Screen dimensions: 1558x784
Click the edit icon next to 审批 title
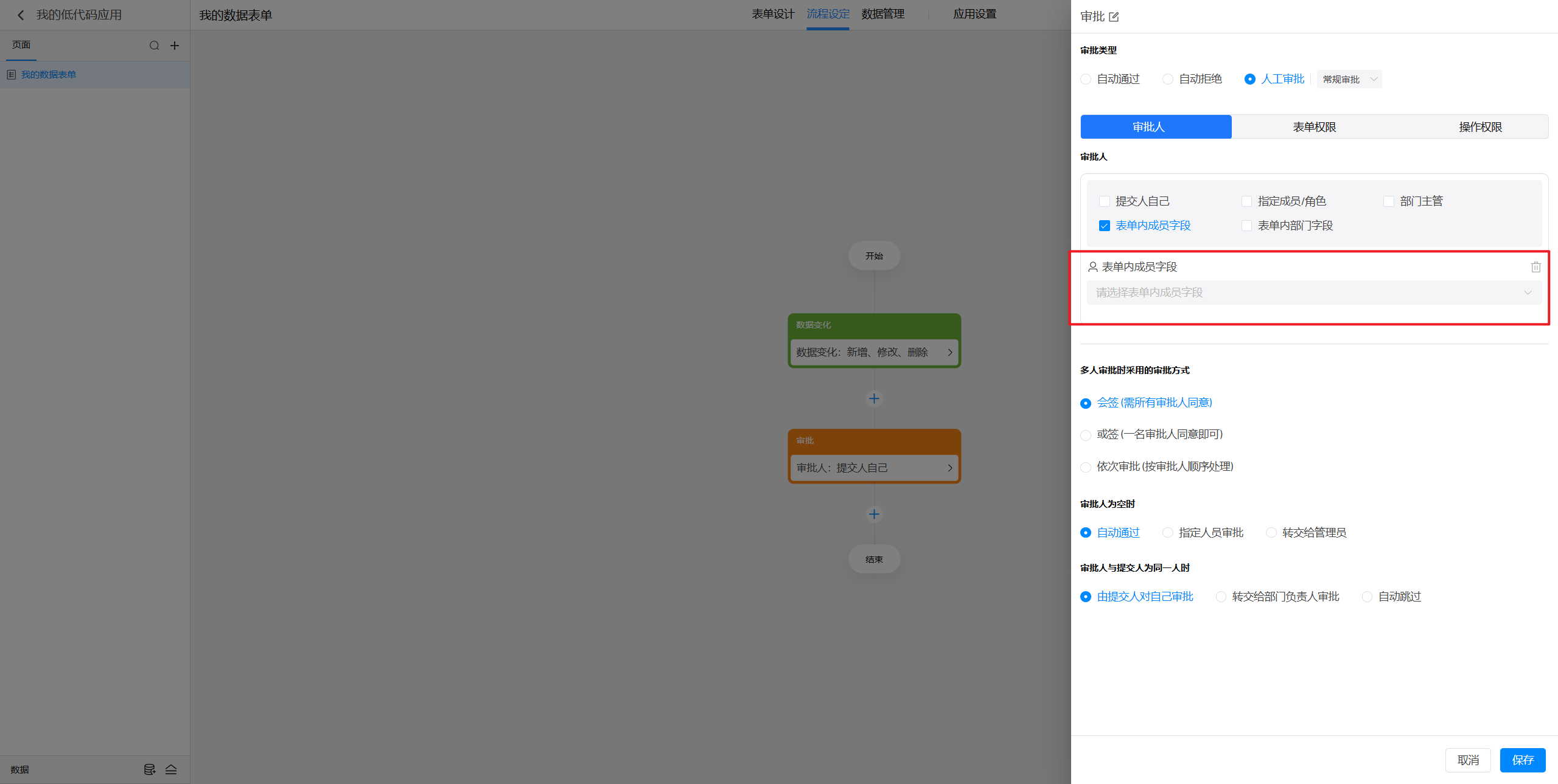point(1114,17)
